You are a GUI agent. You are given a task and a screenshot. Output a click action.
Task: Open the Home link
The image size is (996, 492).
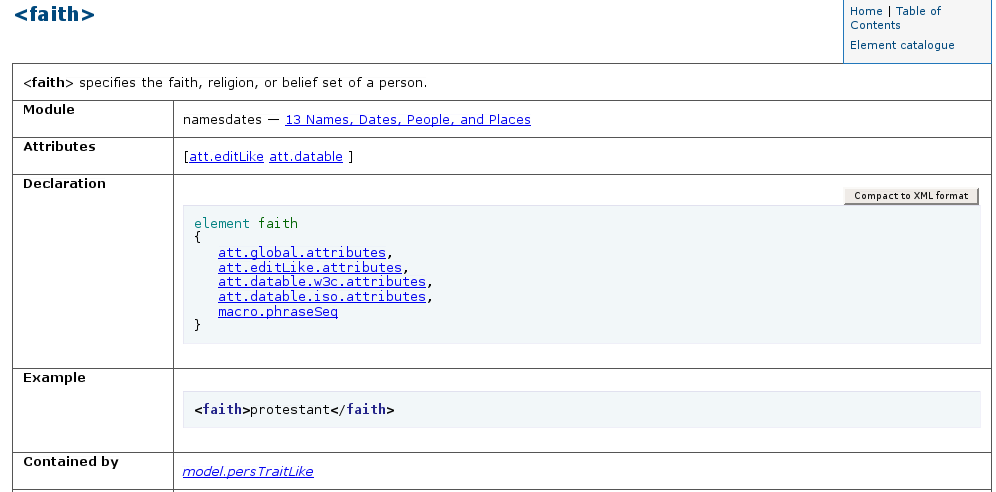[x=866, y=11]
